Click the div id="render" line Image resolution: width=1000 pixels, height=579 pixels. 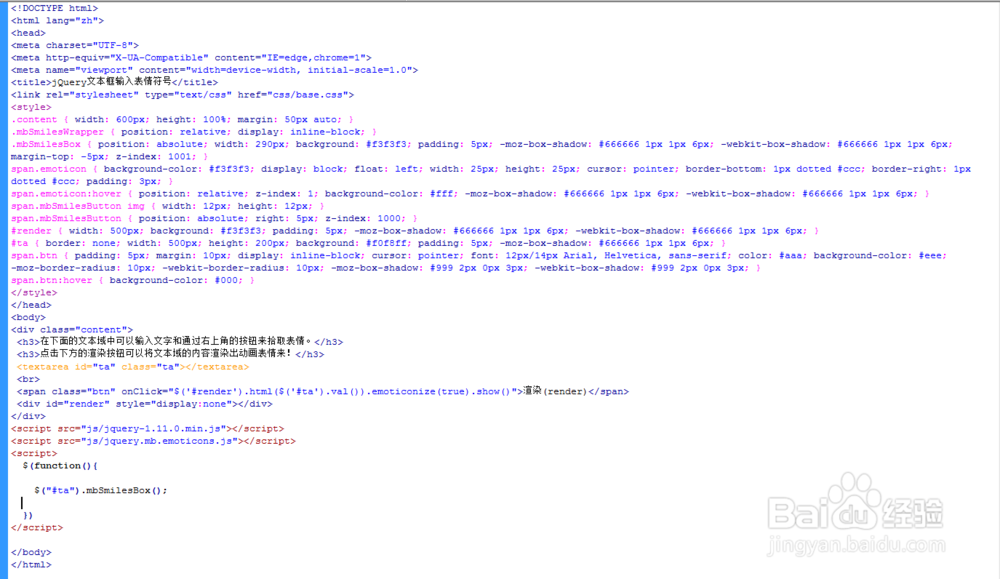145,404
